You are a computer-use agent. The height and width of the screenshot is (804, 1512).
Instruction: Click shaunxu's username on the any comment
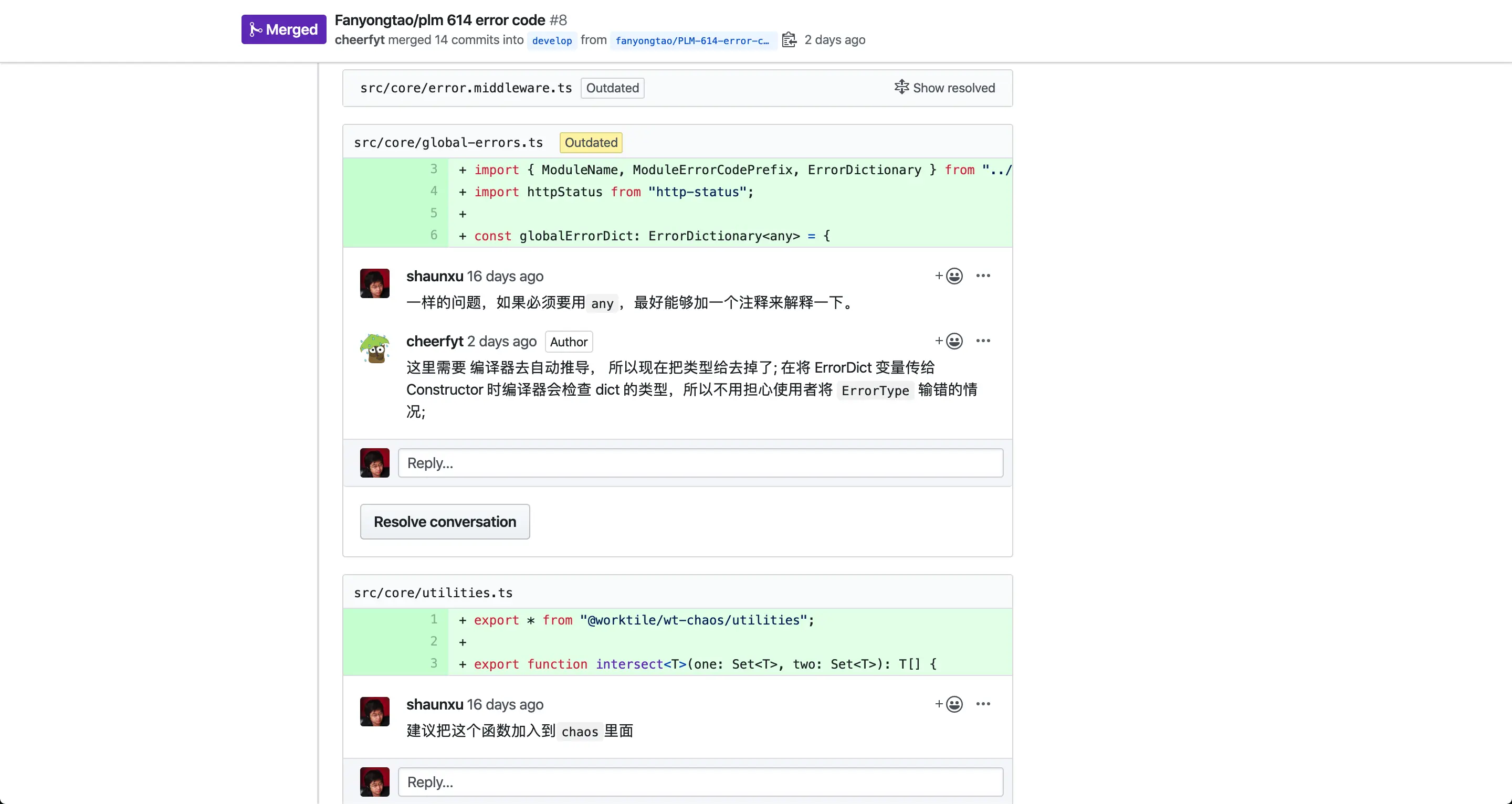tap(435, 277)
